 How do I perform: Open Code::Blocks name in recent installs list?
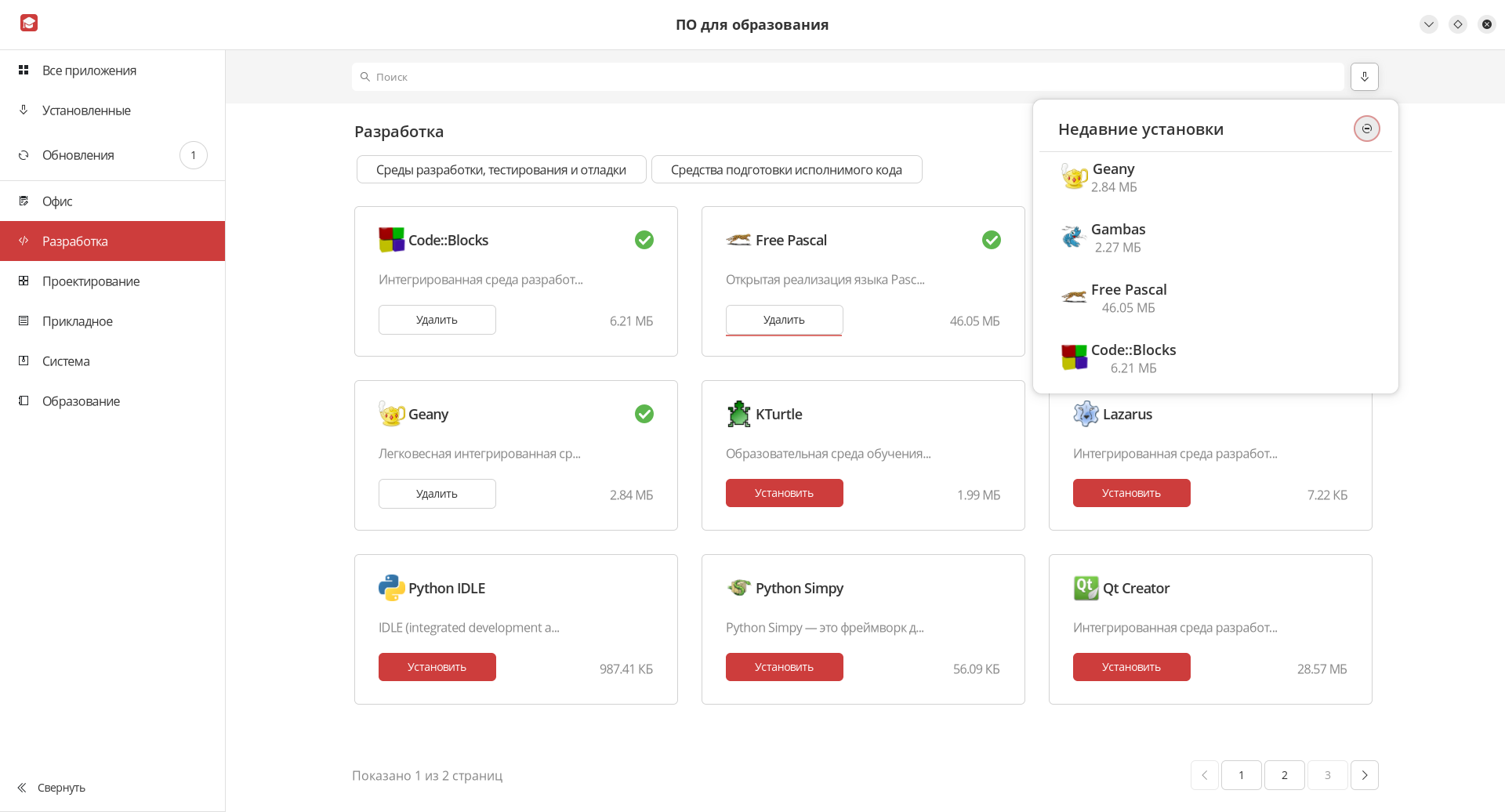[x=1133, y=350]
